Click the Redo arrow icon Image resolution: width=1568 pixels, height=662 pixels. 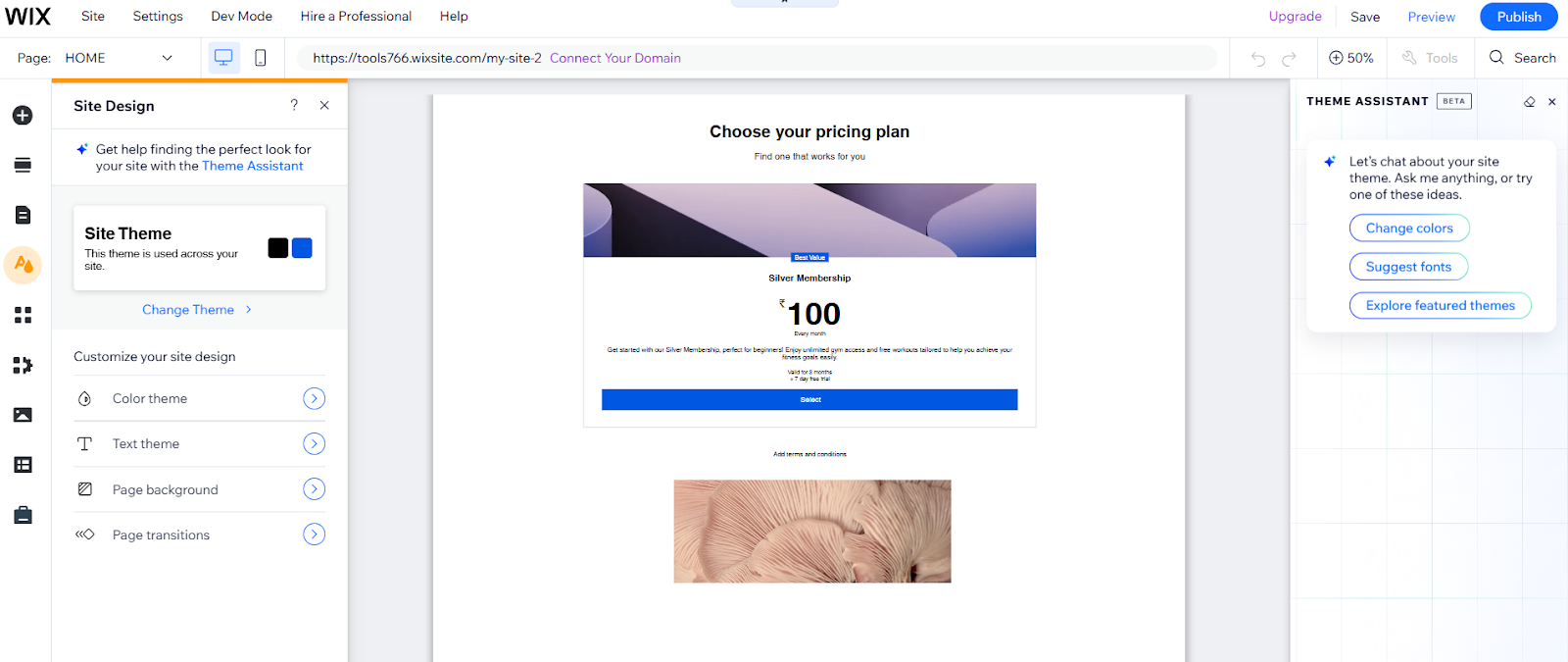pyautogui.click(x=1289, y=59)
